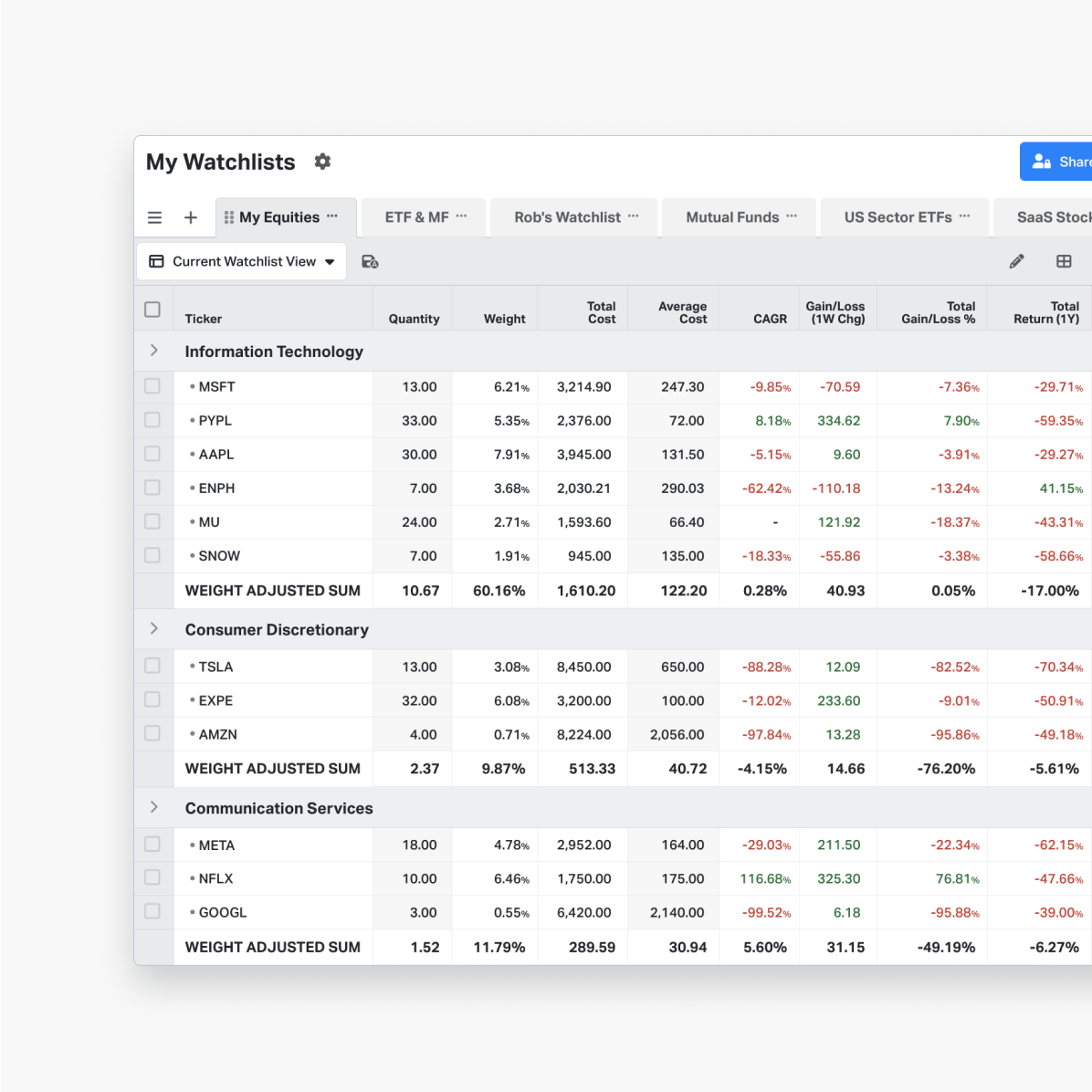Click the pencil edit icon

[x=1017, y=261]
